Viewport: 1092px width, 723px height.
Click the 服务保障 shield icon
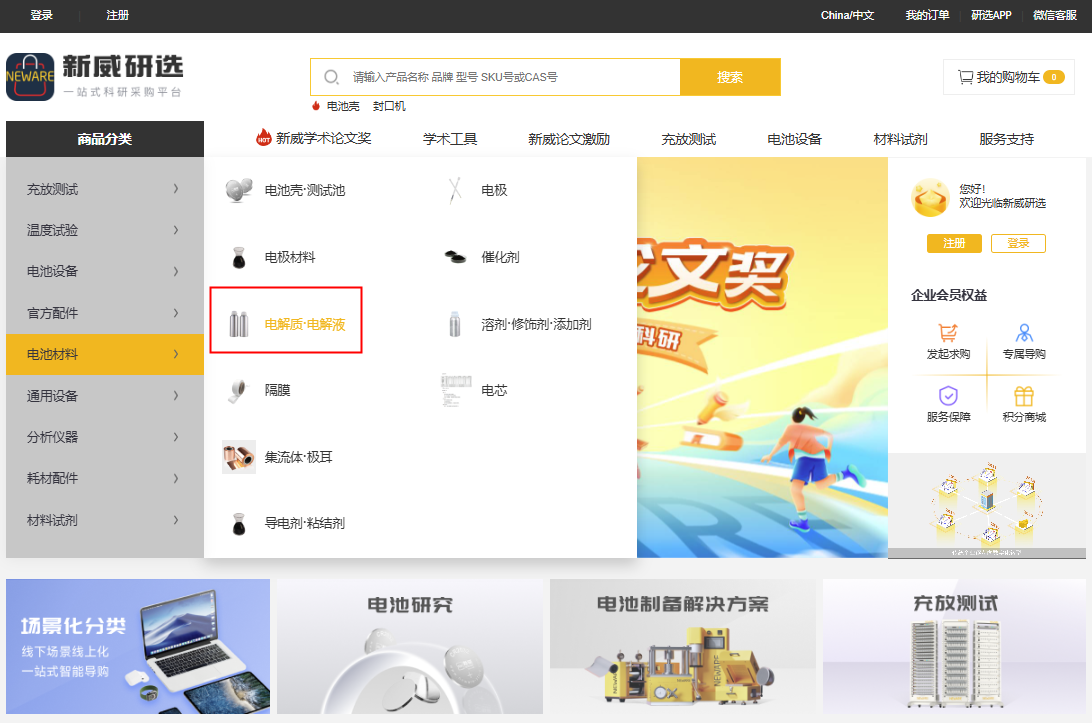click(x=948, y=396)
